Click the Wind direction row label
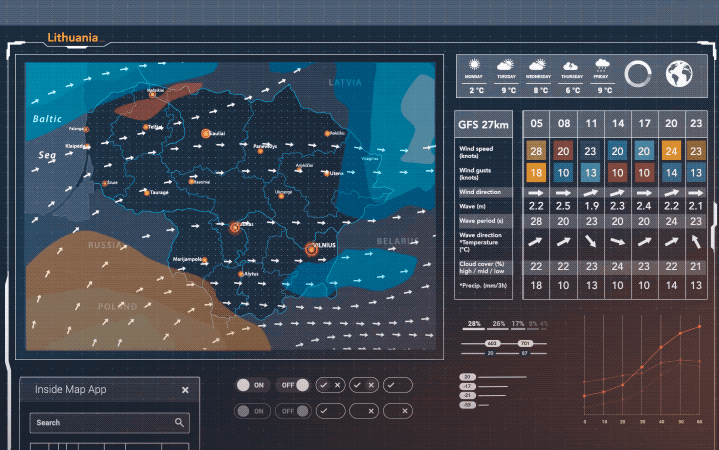 point(480,192)
